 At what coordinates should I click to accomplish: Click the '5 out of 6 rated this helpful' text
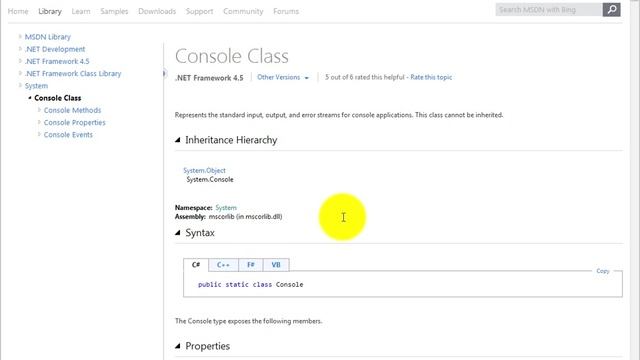coord(364,77)
